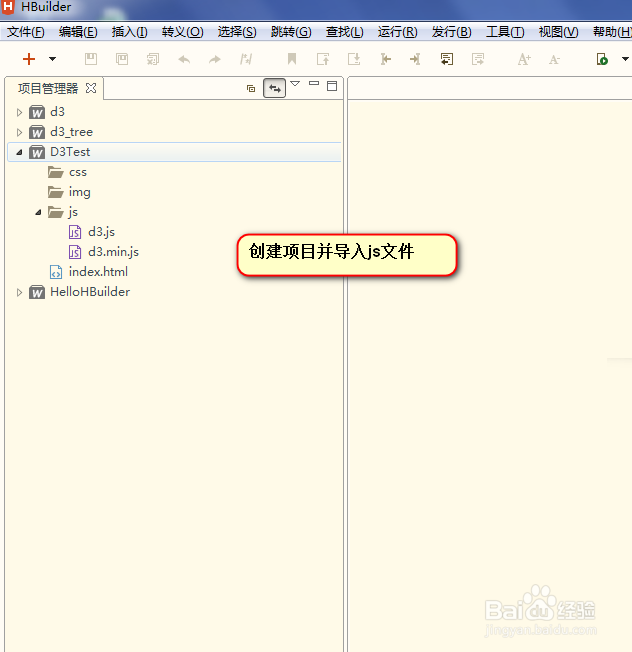Select the d3.min.js file

click(x=114, y=252)
